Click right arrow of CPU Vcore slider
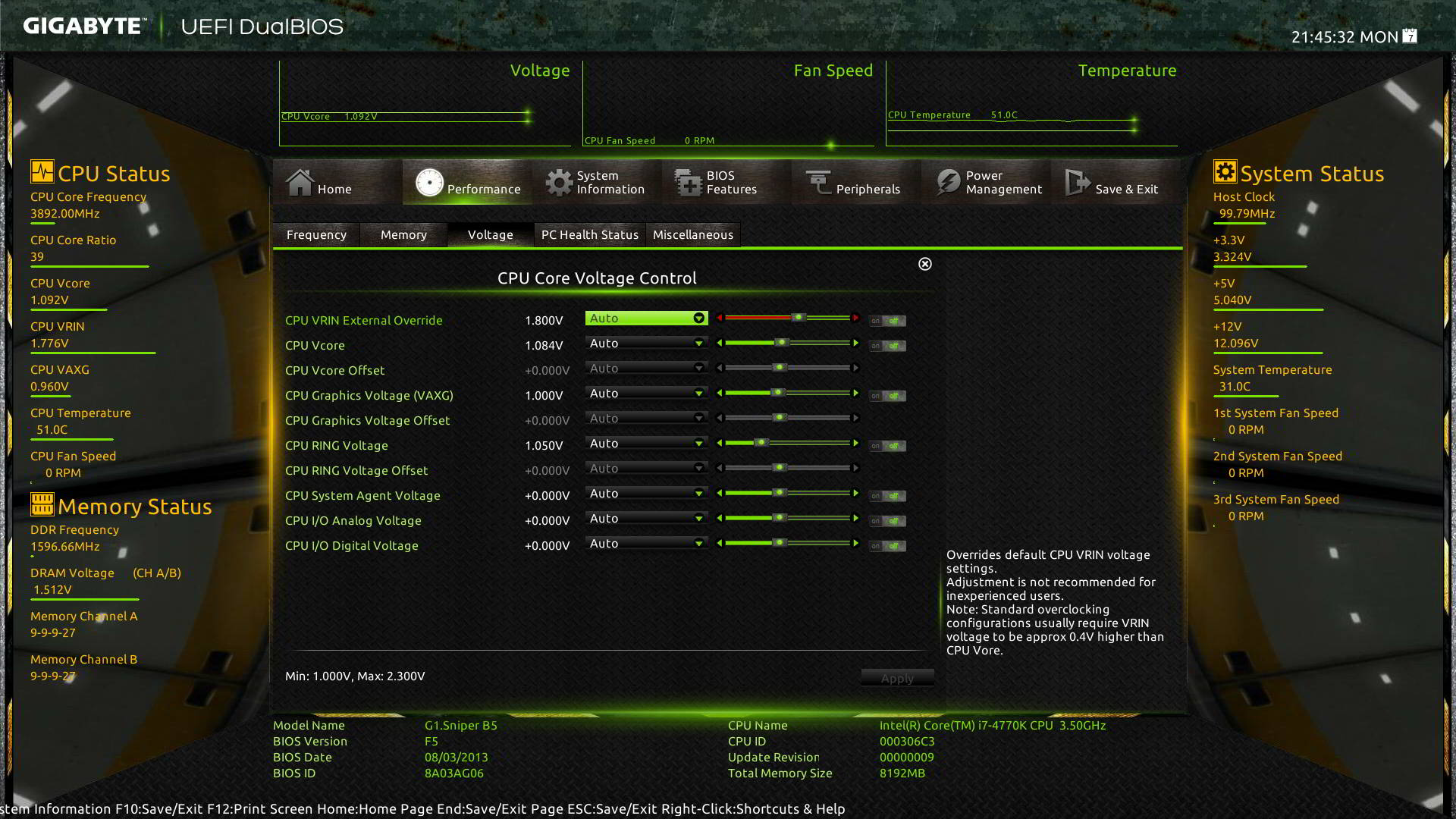 click(855, 343)
